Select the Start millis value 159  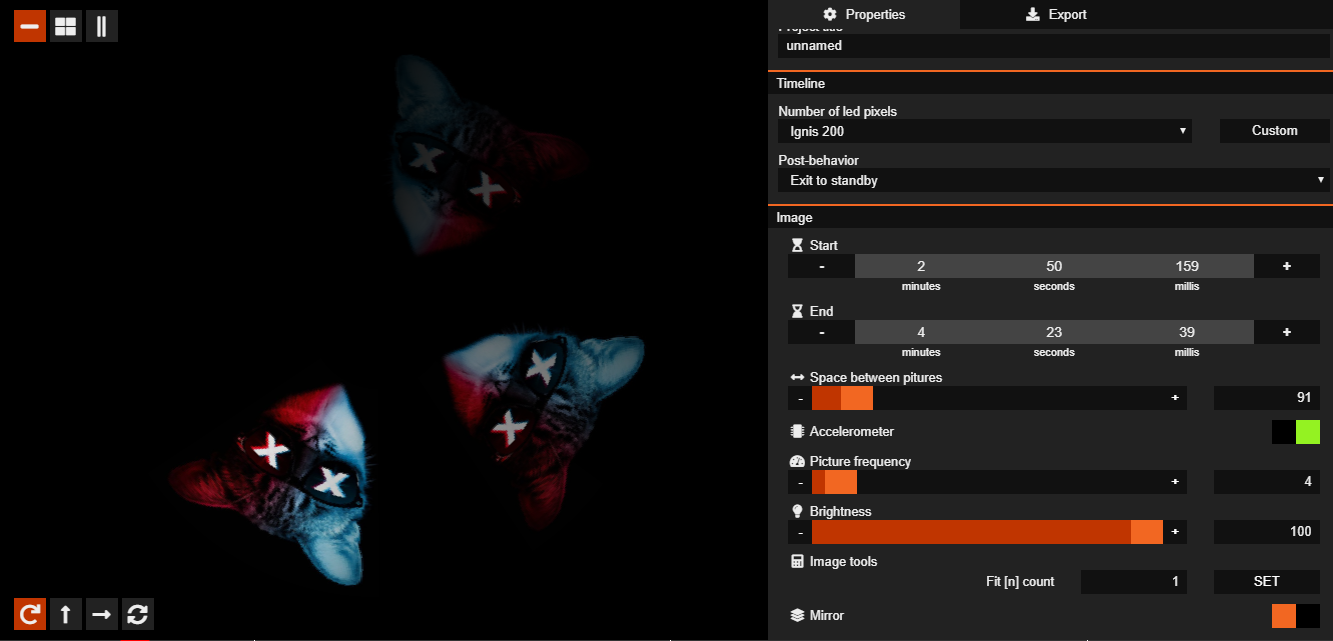1187,266
